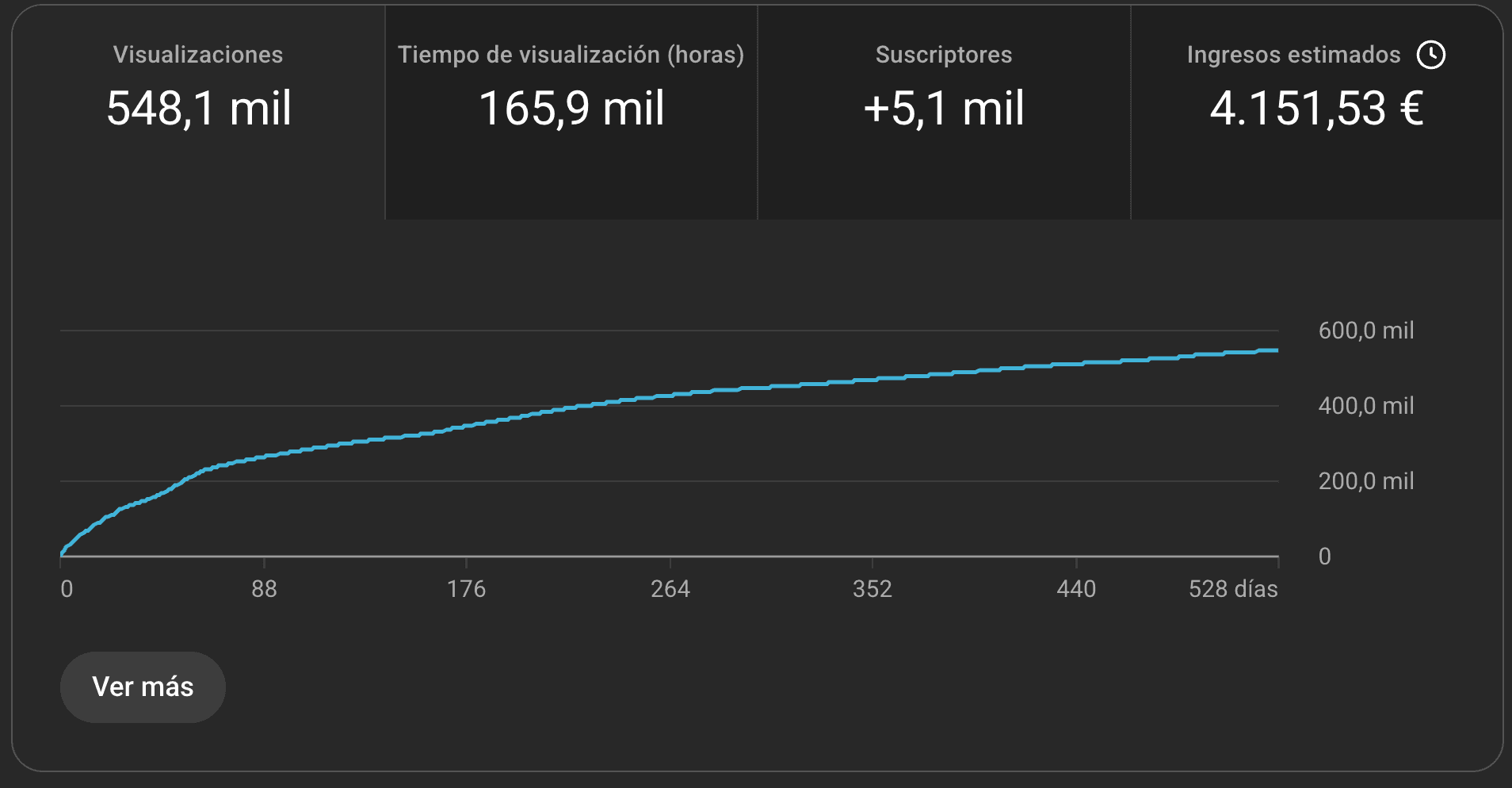Click the 352 day axis label

[872, 589]
